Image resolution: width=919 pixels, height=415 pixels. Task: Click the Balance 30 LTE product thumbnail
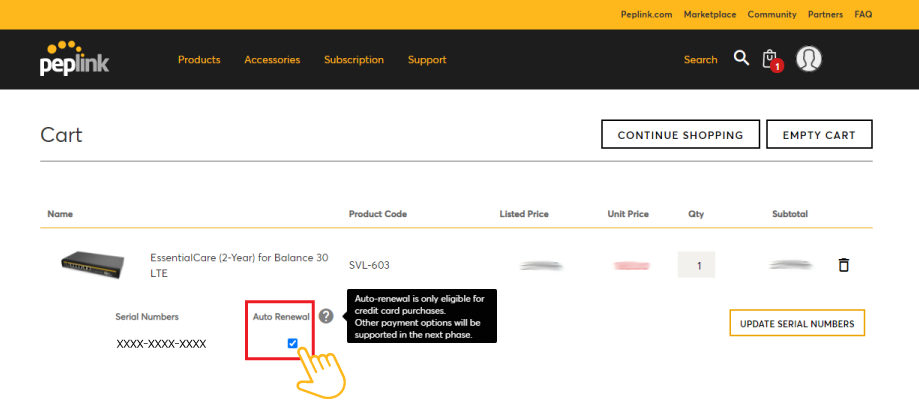[x=93, y=264]
